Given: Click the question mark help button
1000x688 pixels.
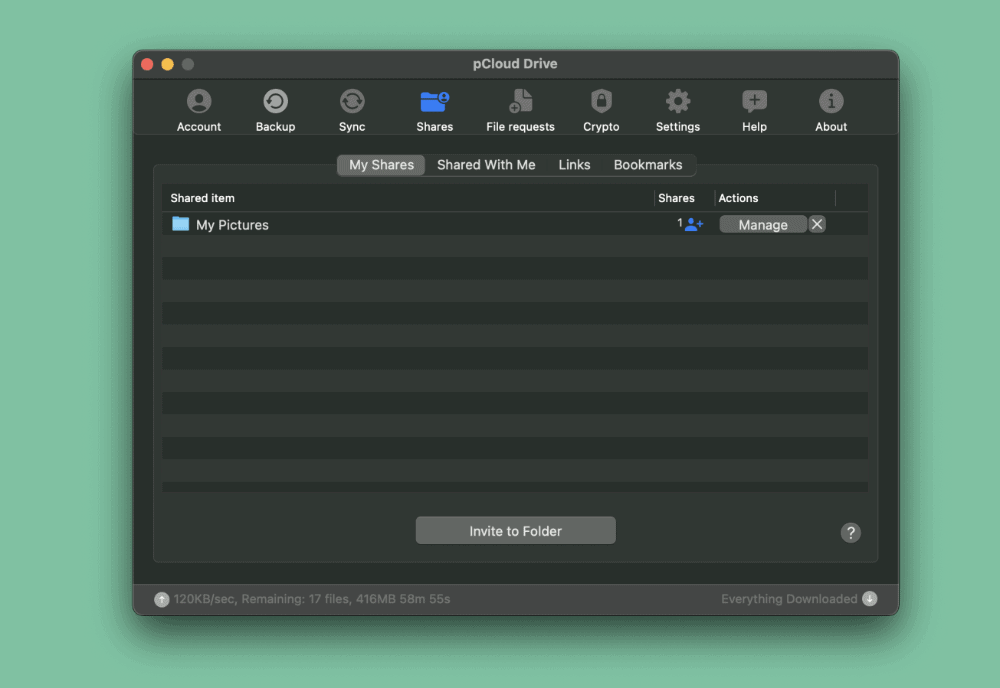Looking at the screenshot, I should pos(850,532).
